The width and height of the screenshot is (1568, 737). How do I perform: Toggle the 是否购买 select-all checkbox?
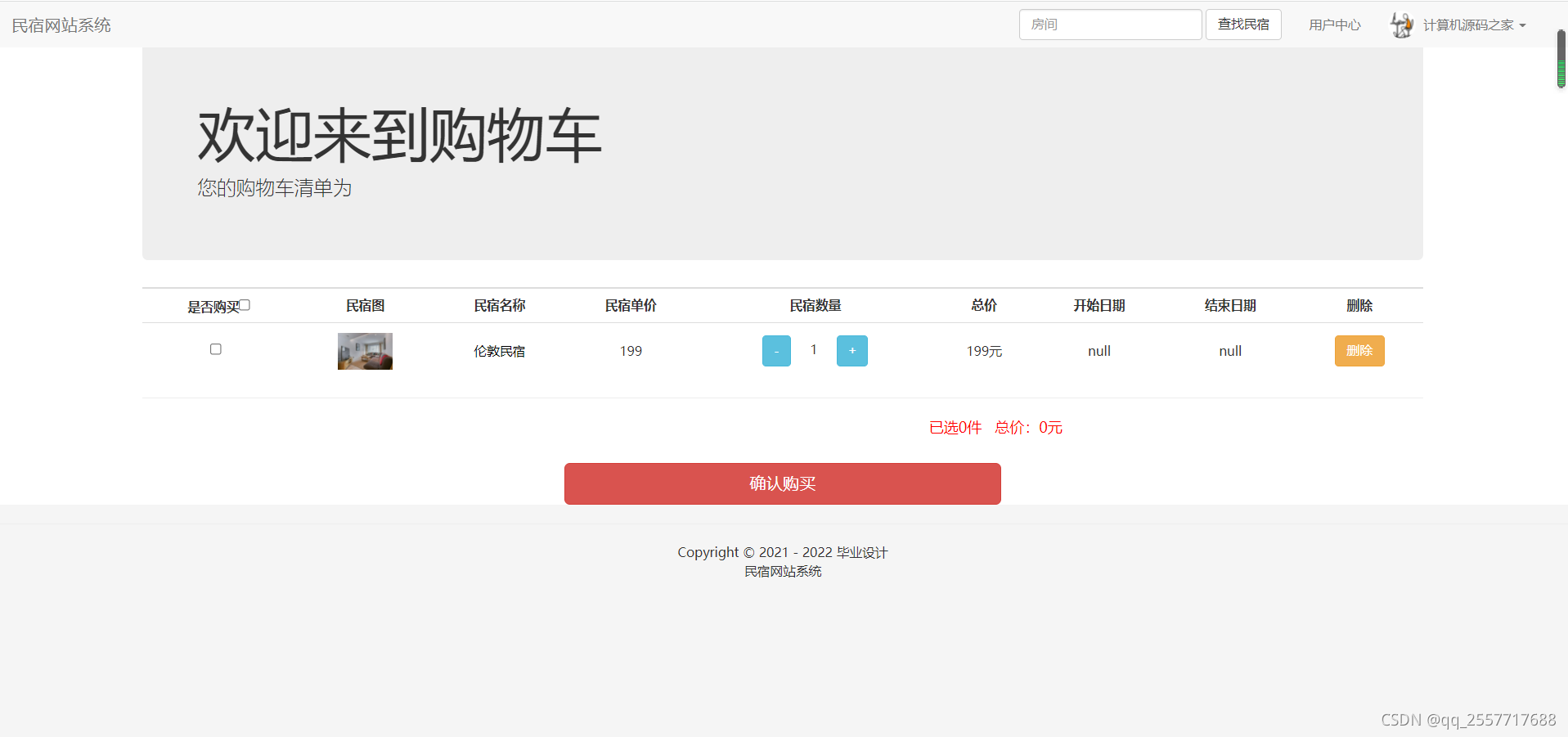point(245,305)
